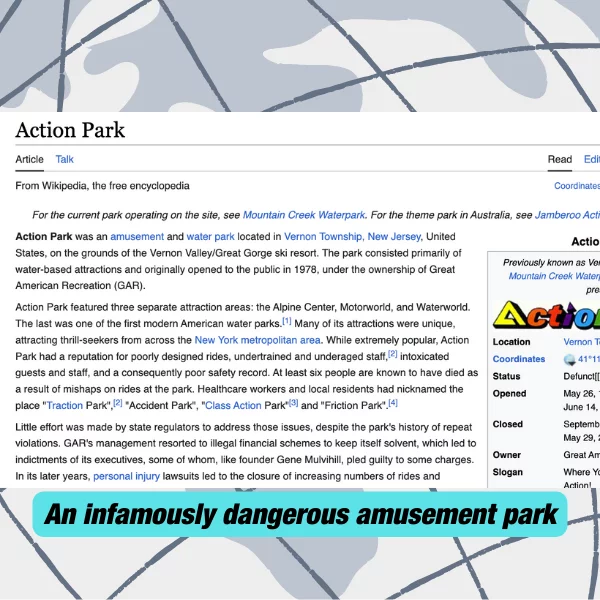Click the infobox 'Opened' label
The width and height of the screenshot is (600, 600).
509,393
